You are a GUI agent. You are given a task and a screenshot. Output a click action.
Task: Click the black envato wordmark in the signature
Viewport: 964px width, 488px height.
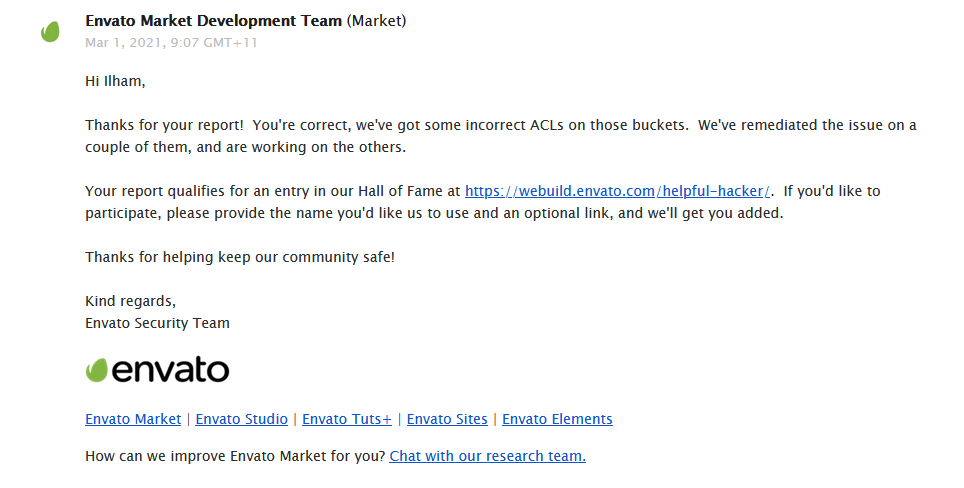tap(170, 370)
